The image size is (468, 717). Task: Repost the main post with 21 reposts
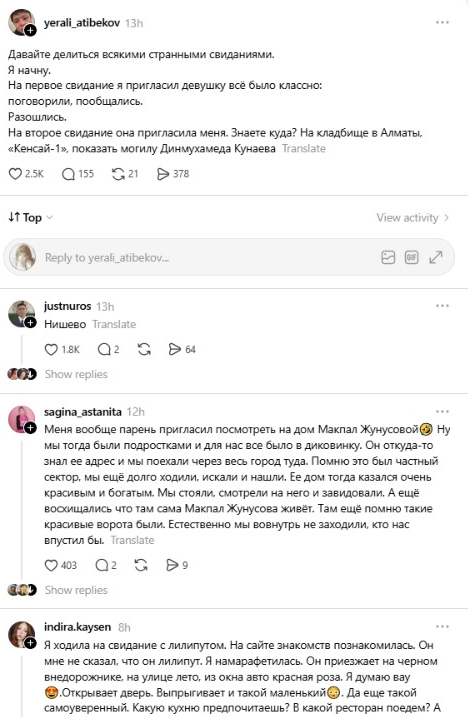118,174
